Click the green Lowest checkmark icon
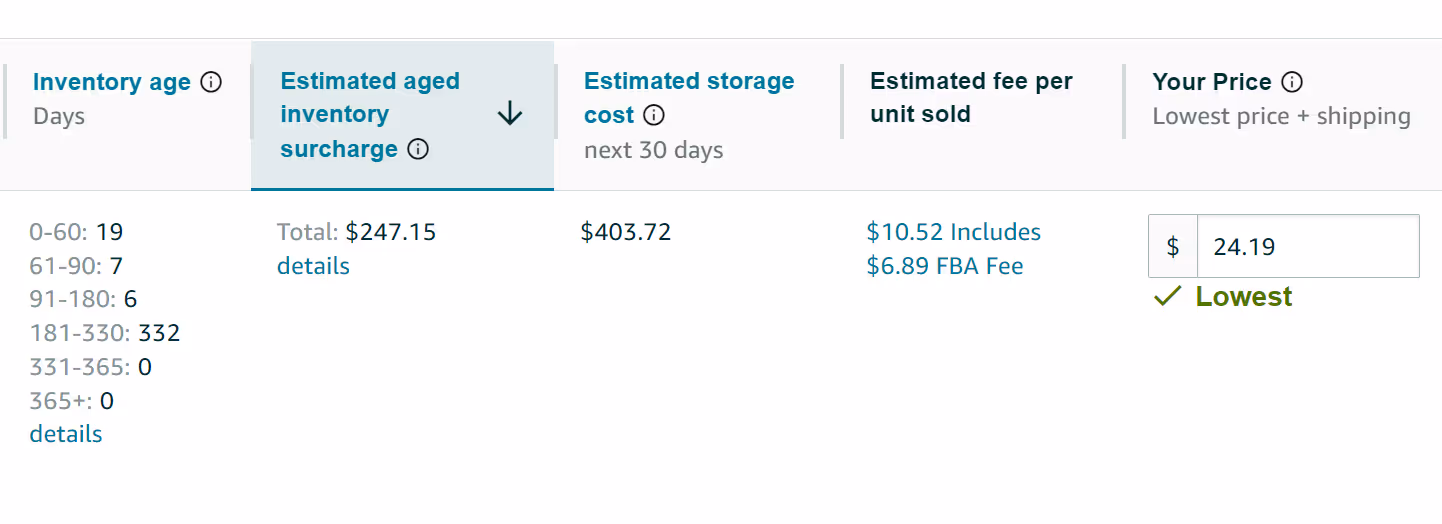This screenshot has height=524, width=1442. pos(1167,297)
